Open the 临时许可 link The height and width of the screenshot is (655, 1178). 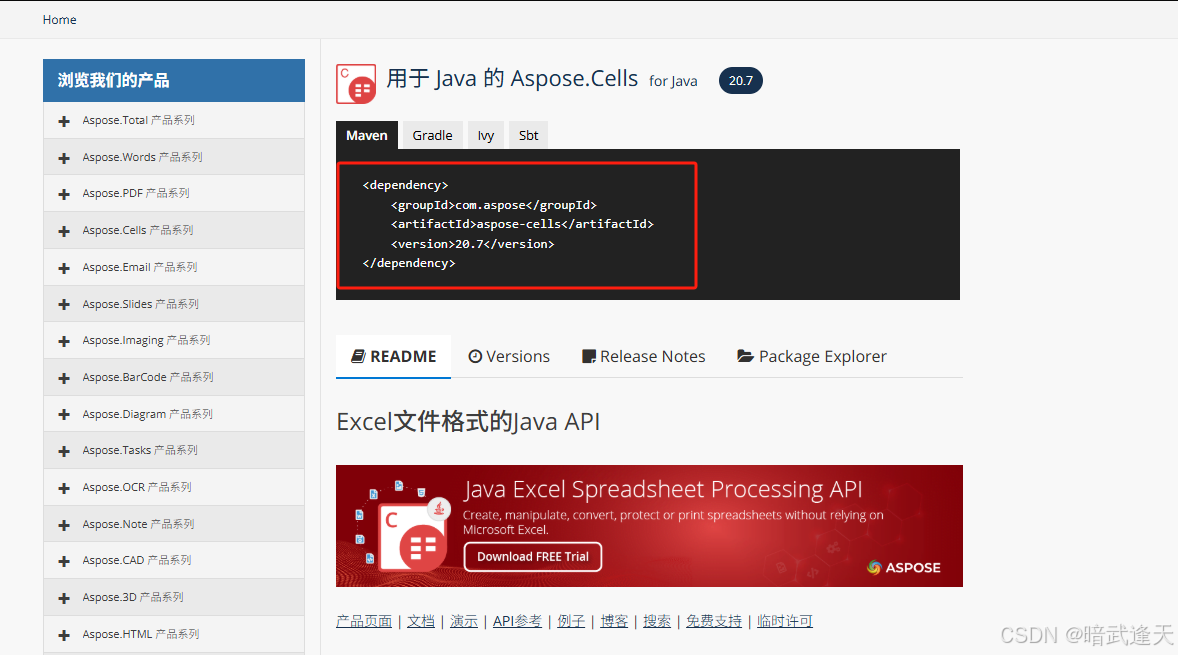click(x=784, y=621)
